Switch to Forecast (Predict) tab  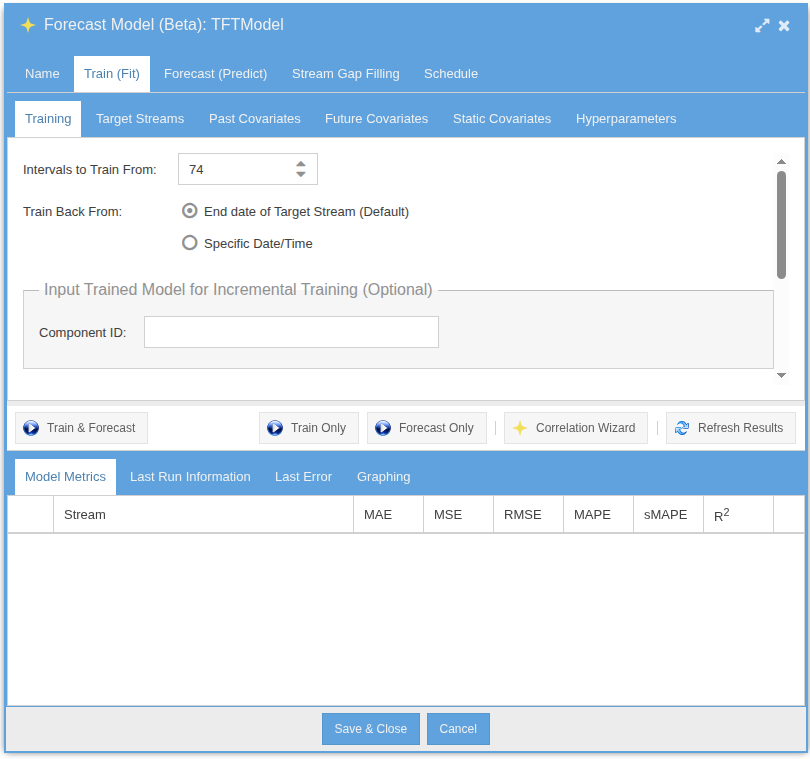[215, 74]
